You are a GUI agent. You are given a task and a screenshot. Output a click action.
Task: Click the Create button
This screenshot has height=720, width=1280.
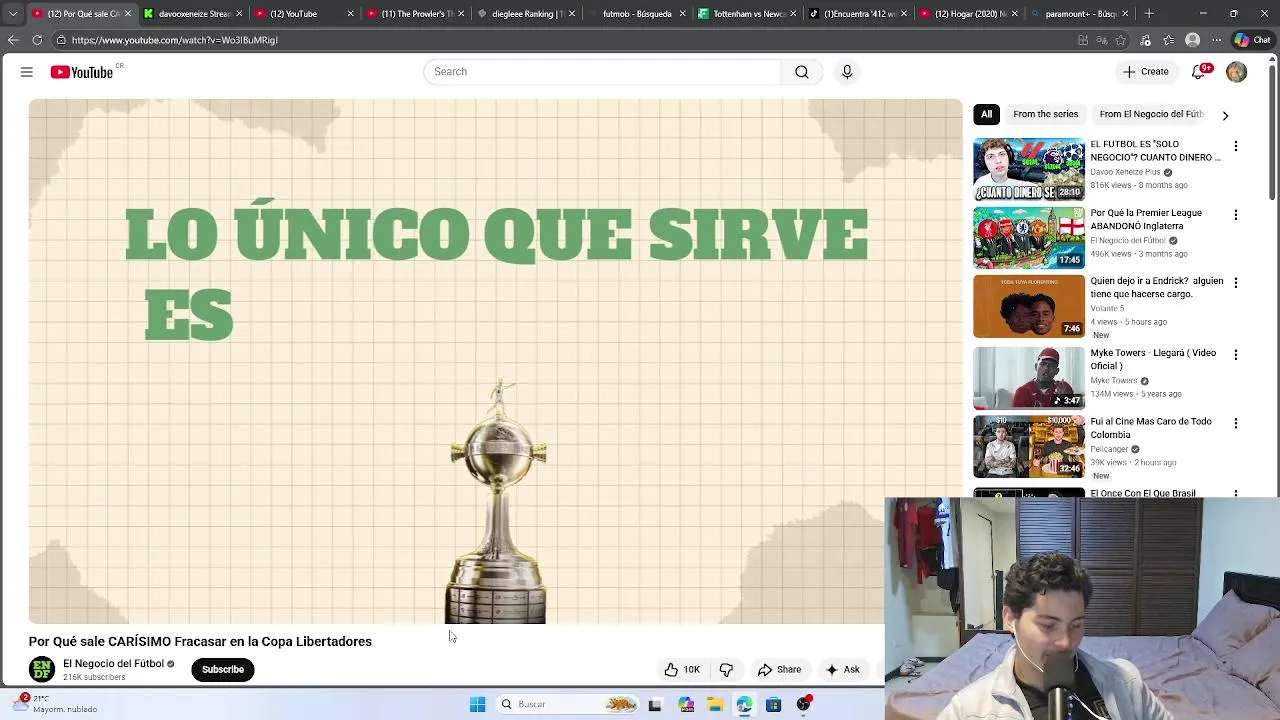pyautogui.click(x=1145, y=72)
